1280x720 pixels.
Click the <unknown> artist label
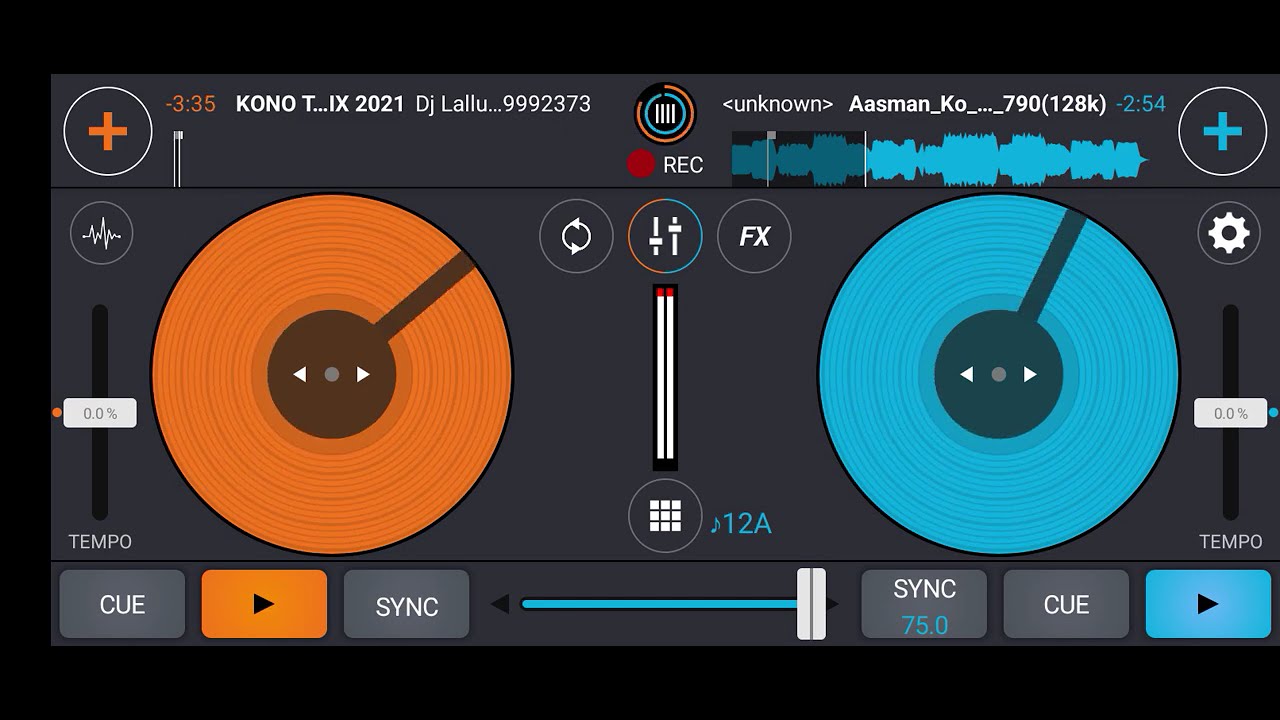click(777, 103)
